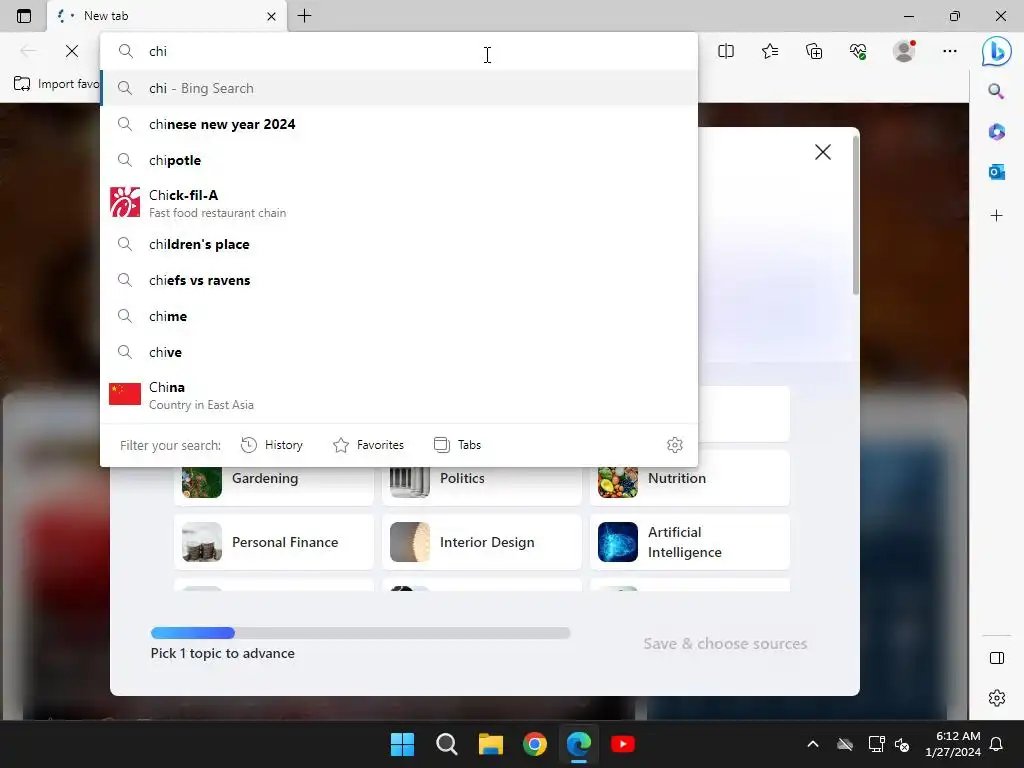
Task: Open the Collections icon in toolbar
Action: point(814,51)
